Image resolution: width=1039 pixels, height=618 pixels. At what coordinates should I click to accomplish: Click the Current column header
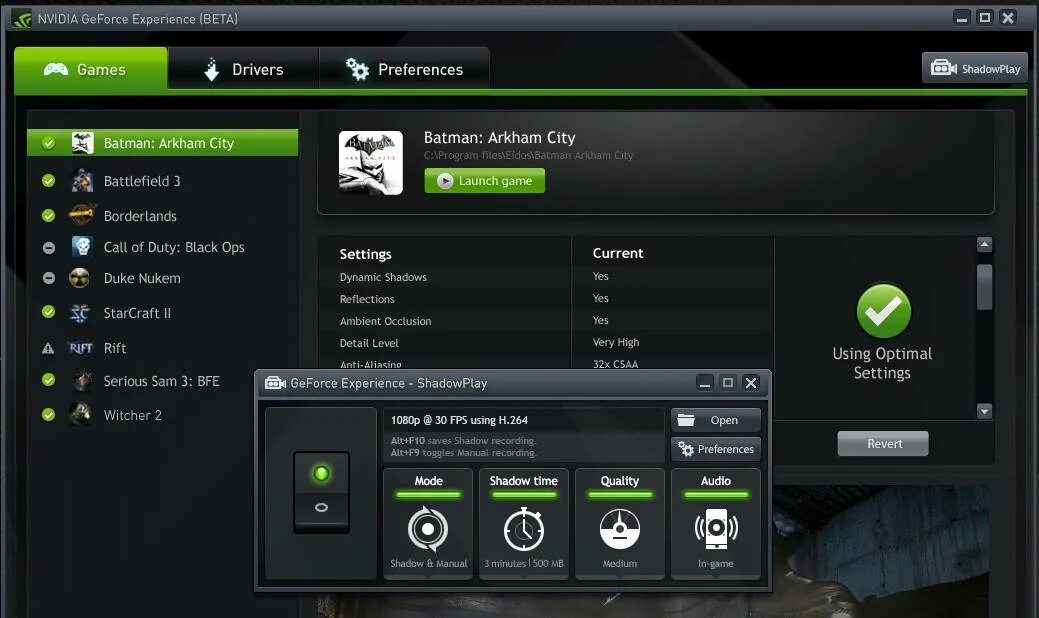[x=618, y=253]
